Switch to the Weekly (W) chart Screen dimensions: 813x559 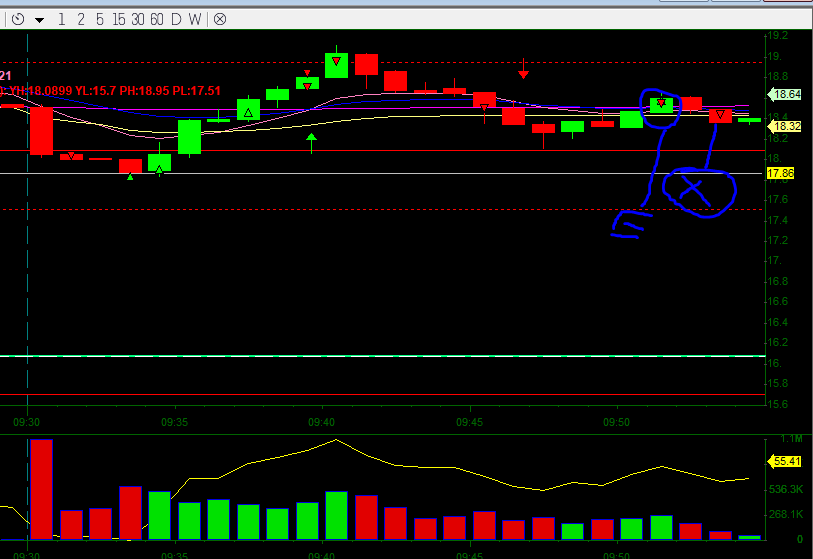(196, 18)
